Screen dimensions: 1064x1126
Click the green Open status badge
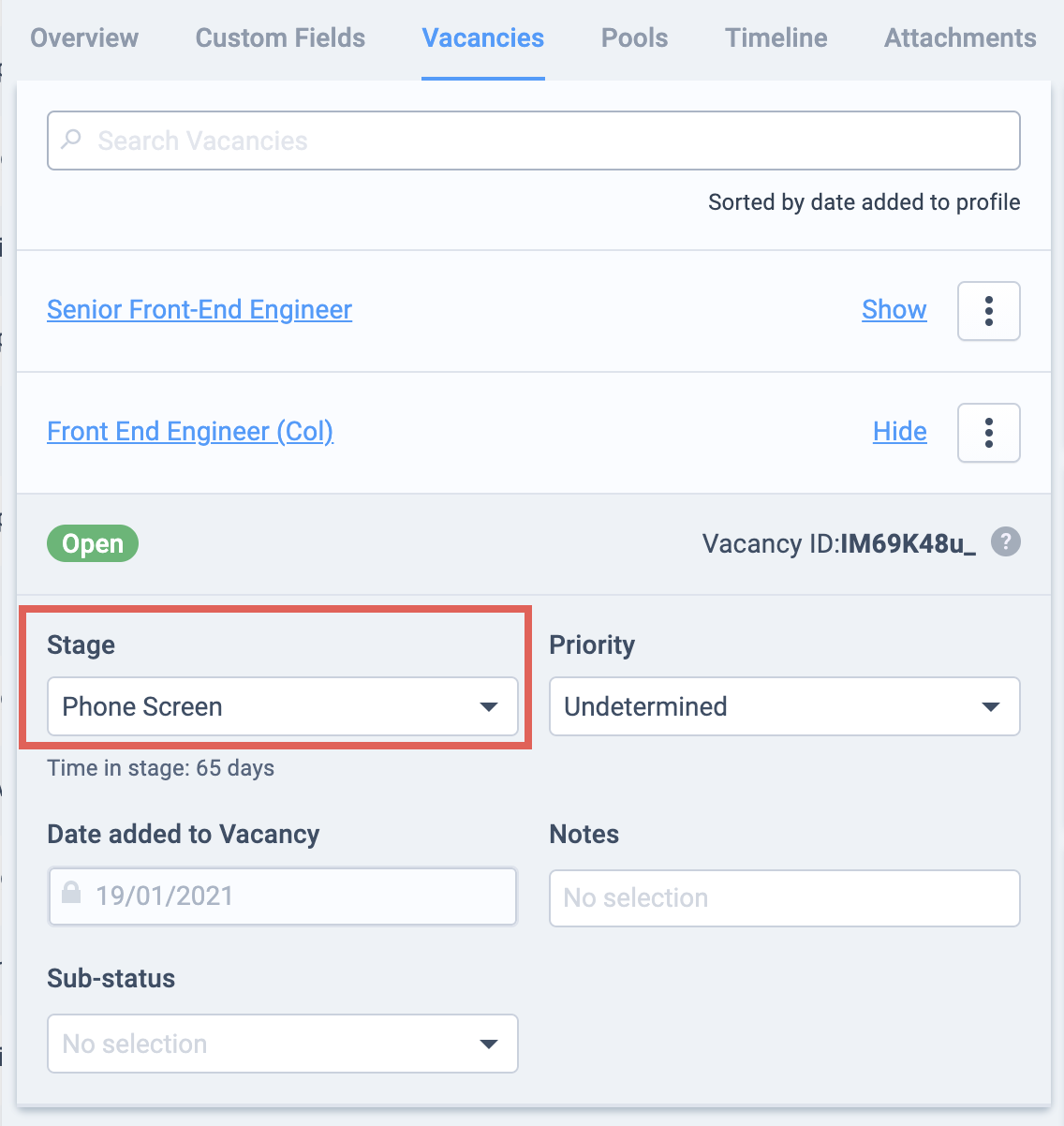[x=93, y=543]
